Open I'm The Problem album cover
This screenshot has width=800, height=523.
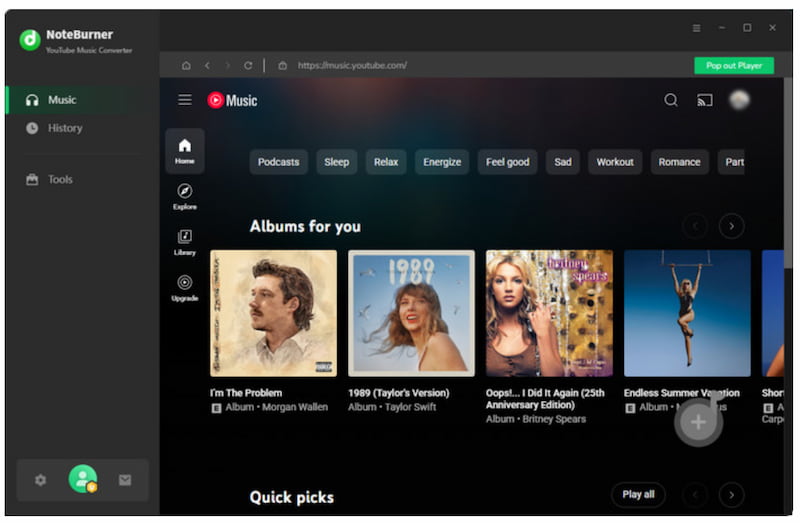pyautogui.click(x=273, y=313)
